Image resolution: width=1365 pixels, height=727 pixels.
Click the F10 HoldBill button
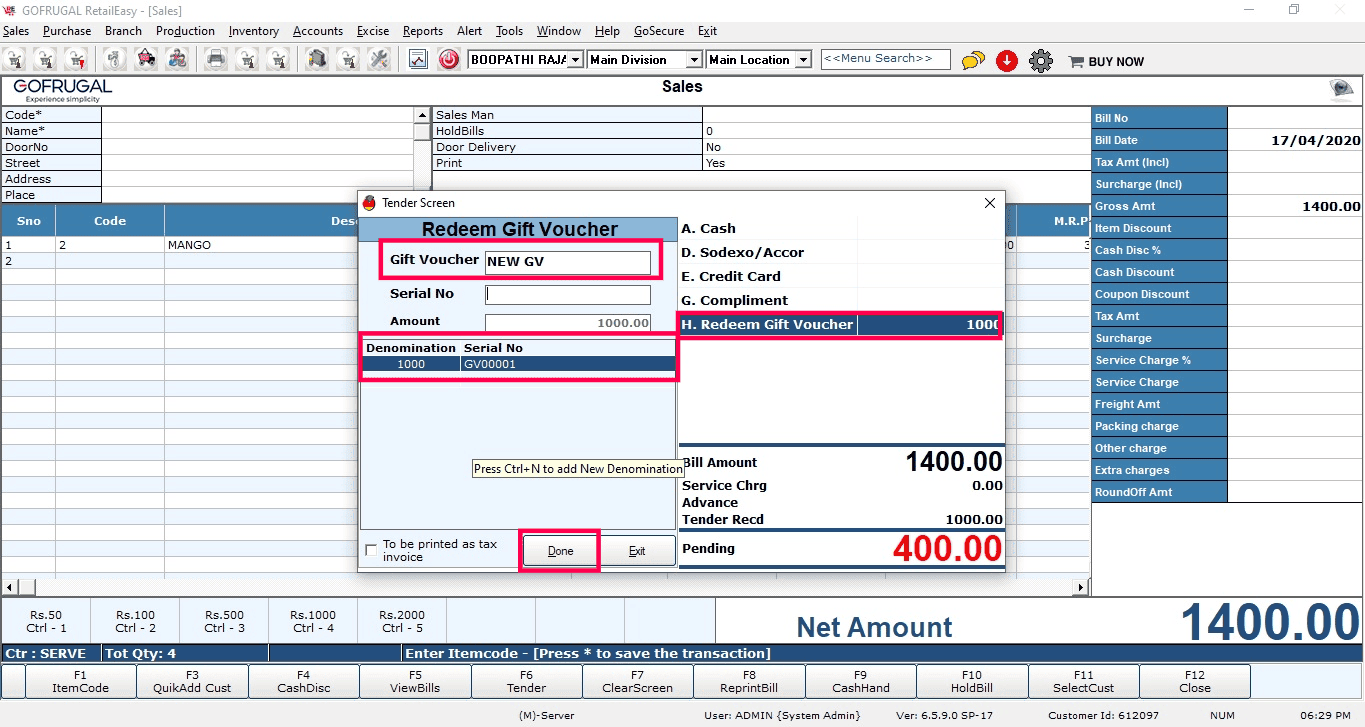972,681
